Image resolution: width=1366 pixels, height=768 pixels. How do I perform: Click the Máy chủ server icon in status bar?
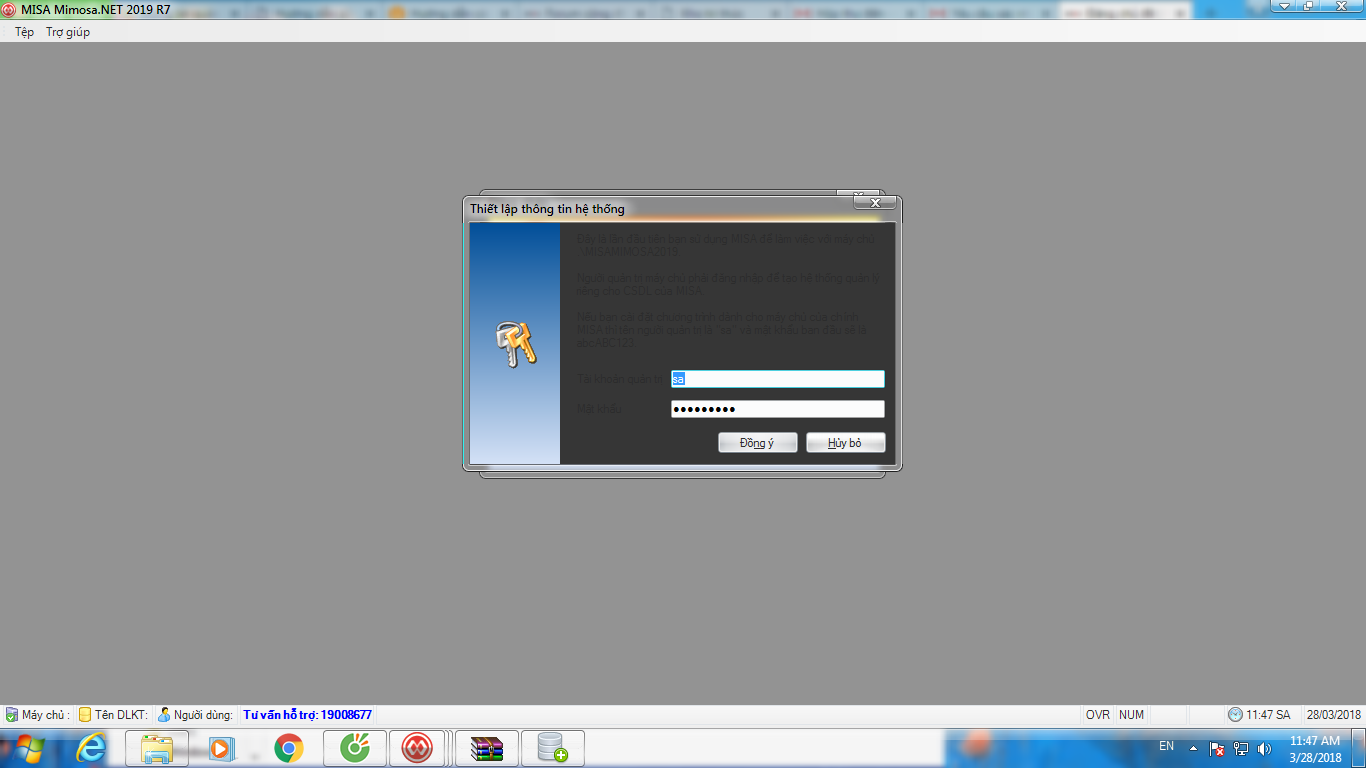[x=12, y=715]
